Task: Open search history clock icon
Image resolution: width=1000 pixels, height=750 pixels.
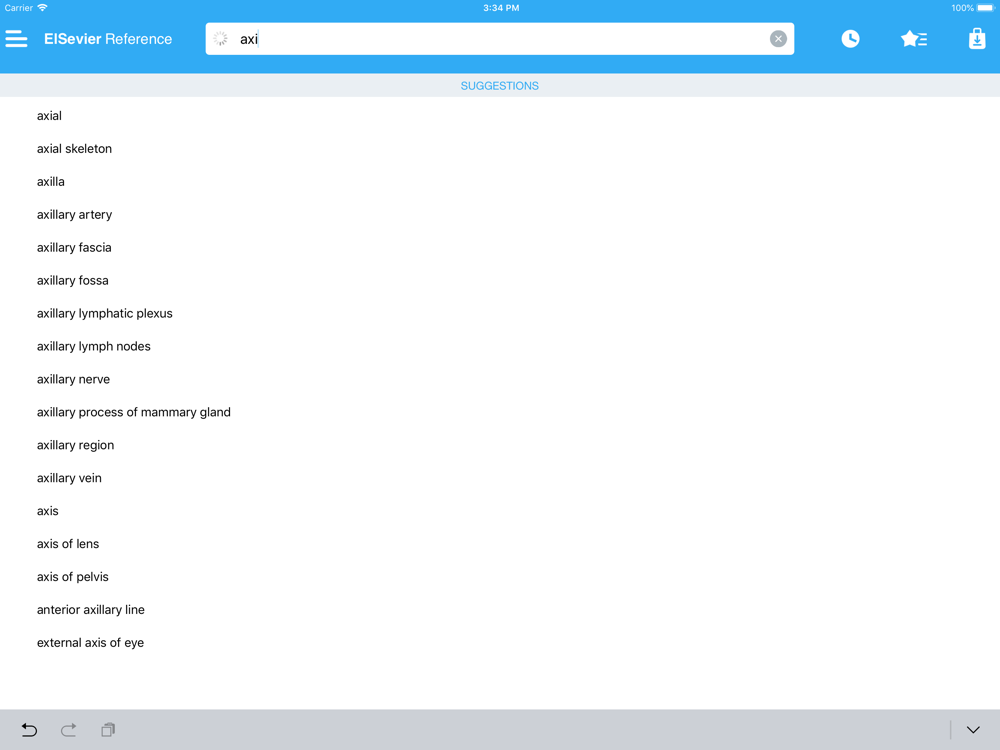Action: pyautogui.click(x=850, y=39)
